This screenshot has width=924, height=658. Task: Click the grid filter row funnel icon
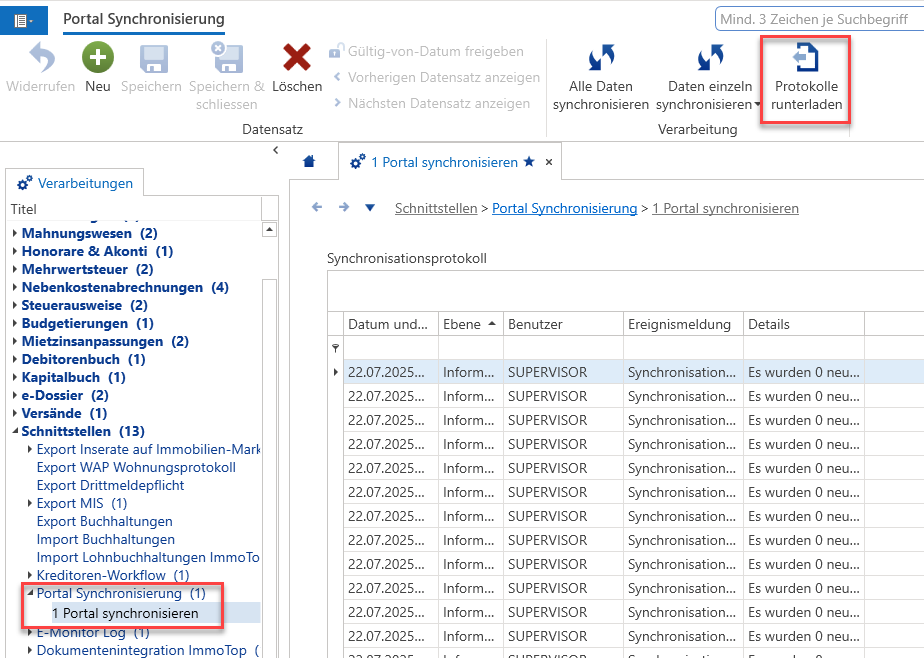coord(335,348)
